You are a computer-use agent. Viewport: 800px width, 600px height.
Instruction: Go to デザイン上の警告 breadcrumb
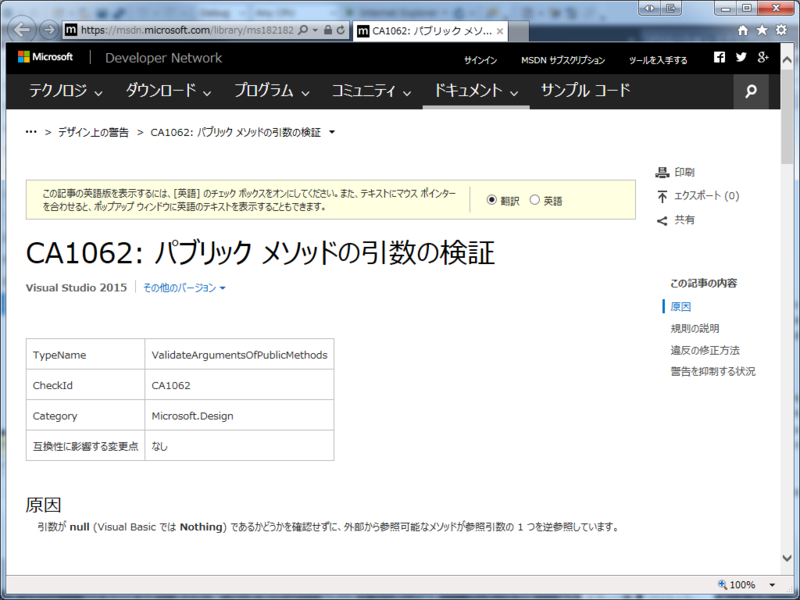click(x=93, y=133)
